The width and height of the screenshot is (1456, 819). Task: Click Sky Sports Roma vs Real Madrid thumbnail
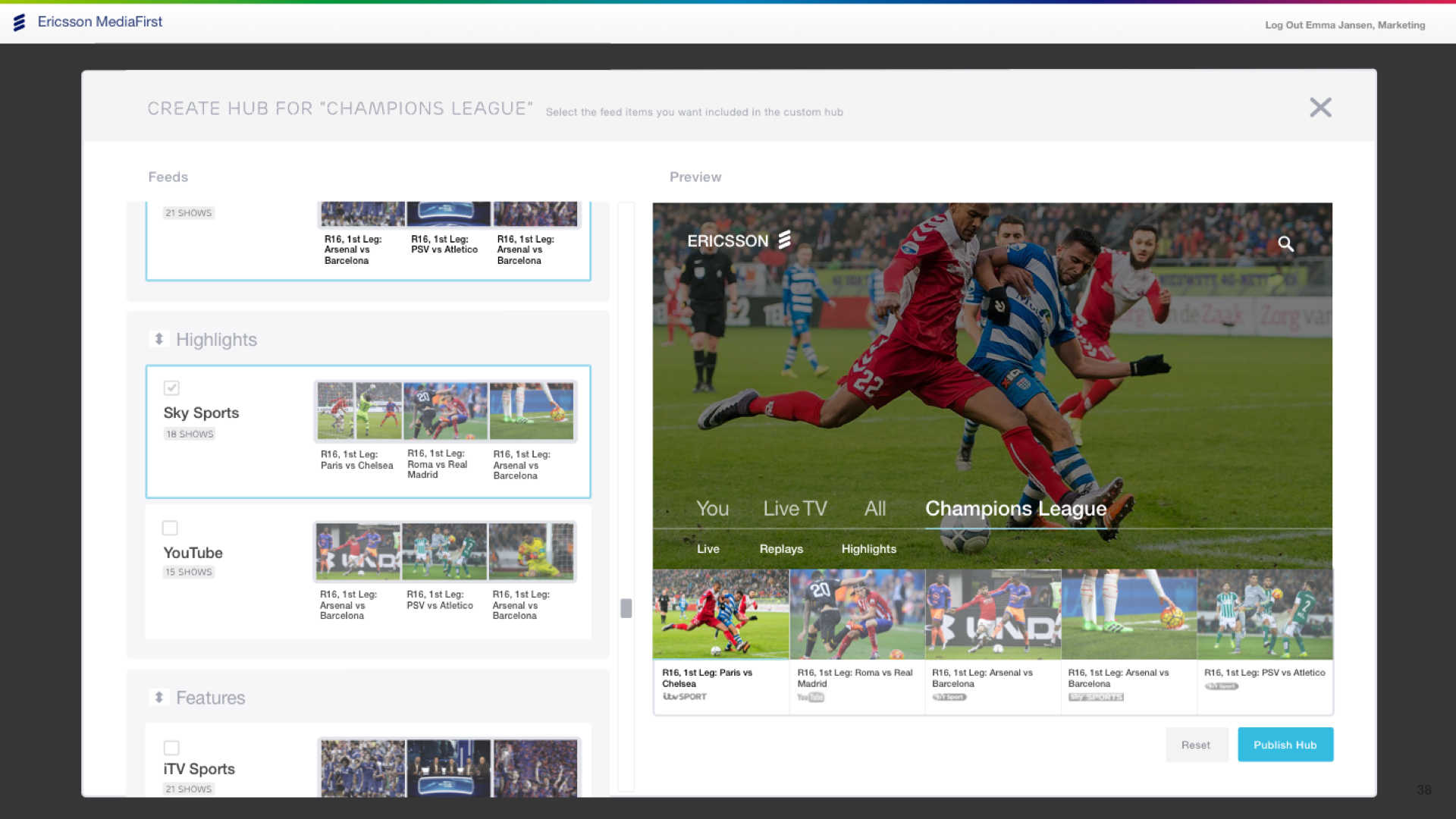tap(445, 411)
